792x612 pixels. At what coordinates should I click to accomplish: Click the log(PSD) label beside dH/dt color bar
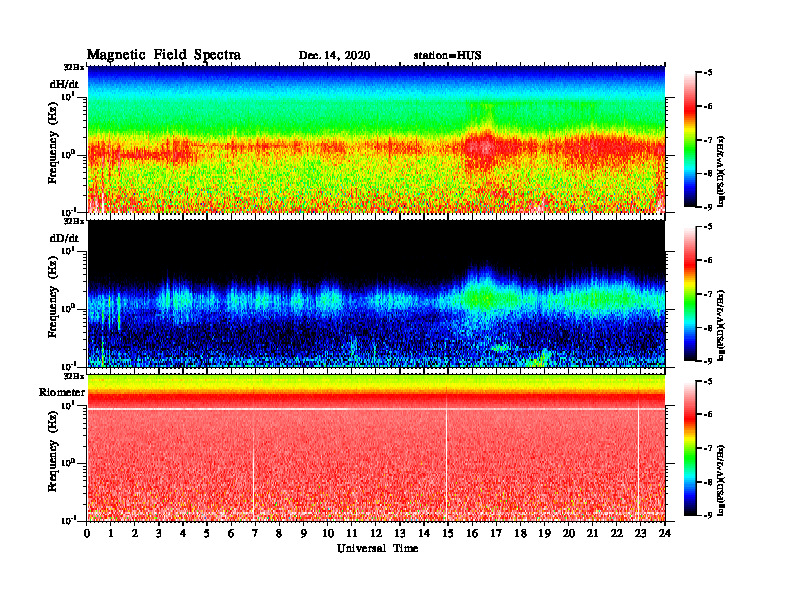[721, 171]
